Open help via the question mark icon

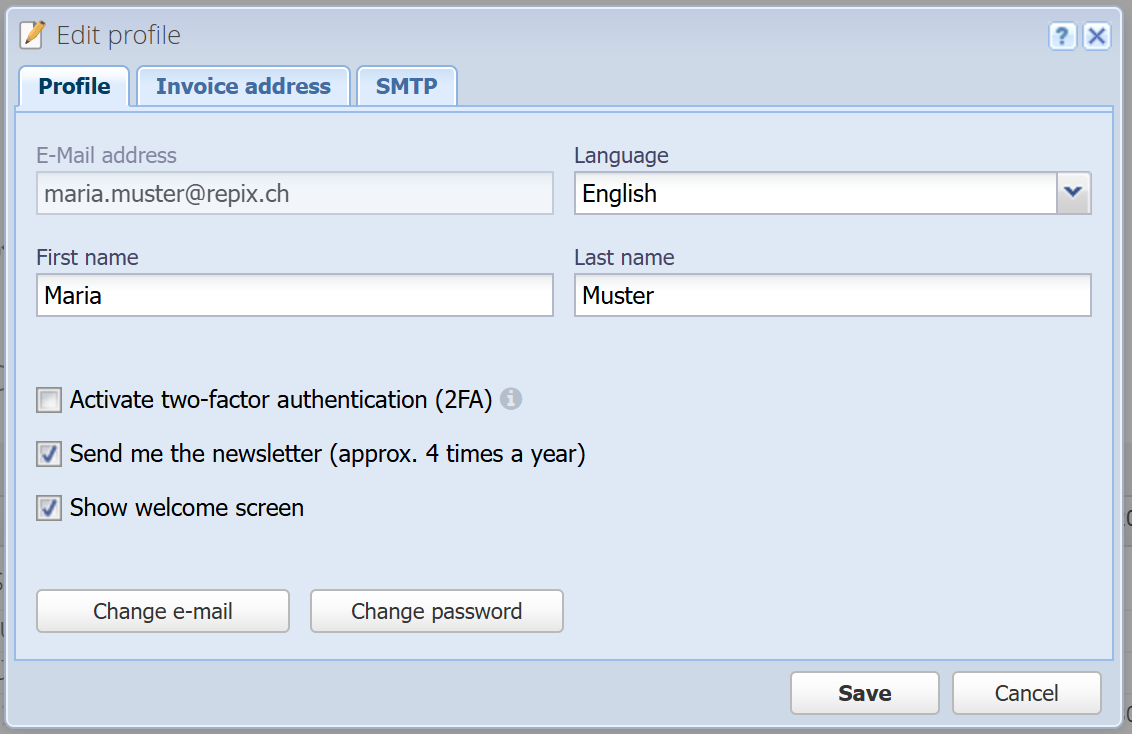point(1062,35)
